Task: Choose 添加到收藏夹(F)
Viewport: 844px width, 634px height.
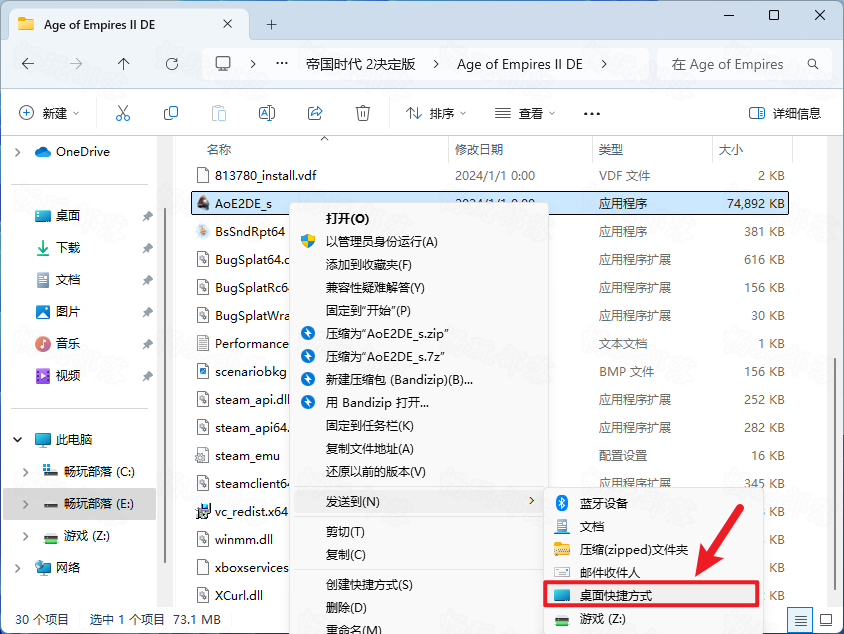Action: [x=419, y=265]
